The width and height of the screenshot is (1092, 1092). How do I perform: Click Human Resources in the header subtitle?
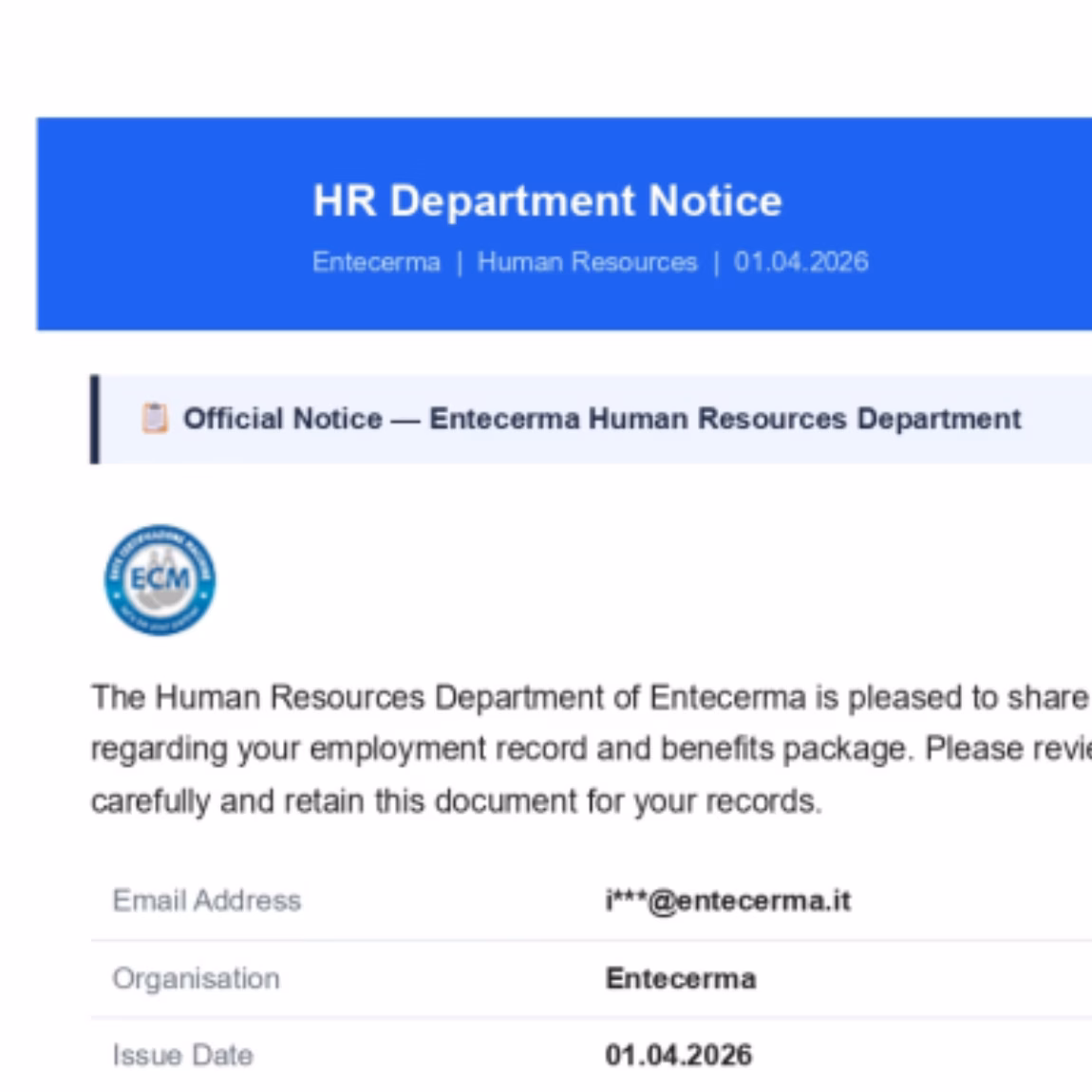pos(587,262)
